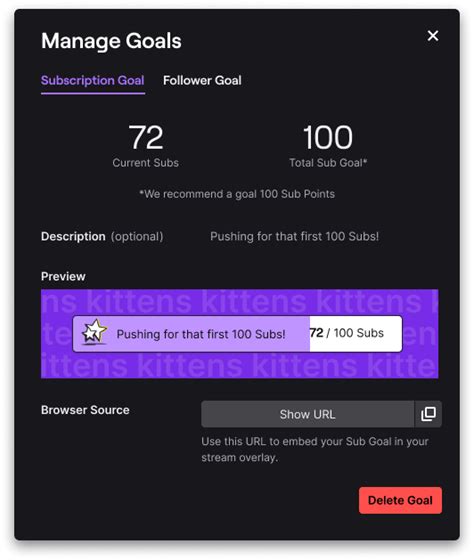
Task: Click the Current Subs label
Action: click(145, 163)
